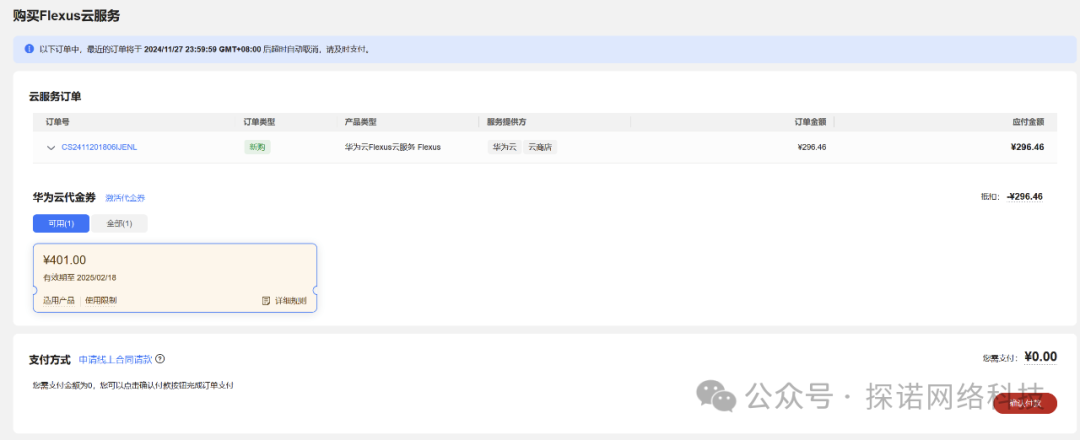Click the 华为云Flexus云服务 Flexus product text
1080x440 pixels.
[x=393, y=147]
